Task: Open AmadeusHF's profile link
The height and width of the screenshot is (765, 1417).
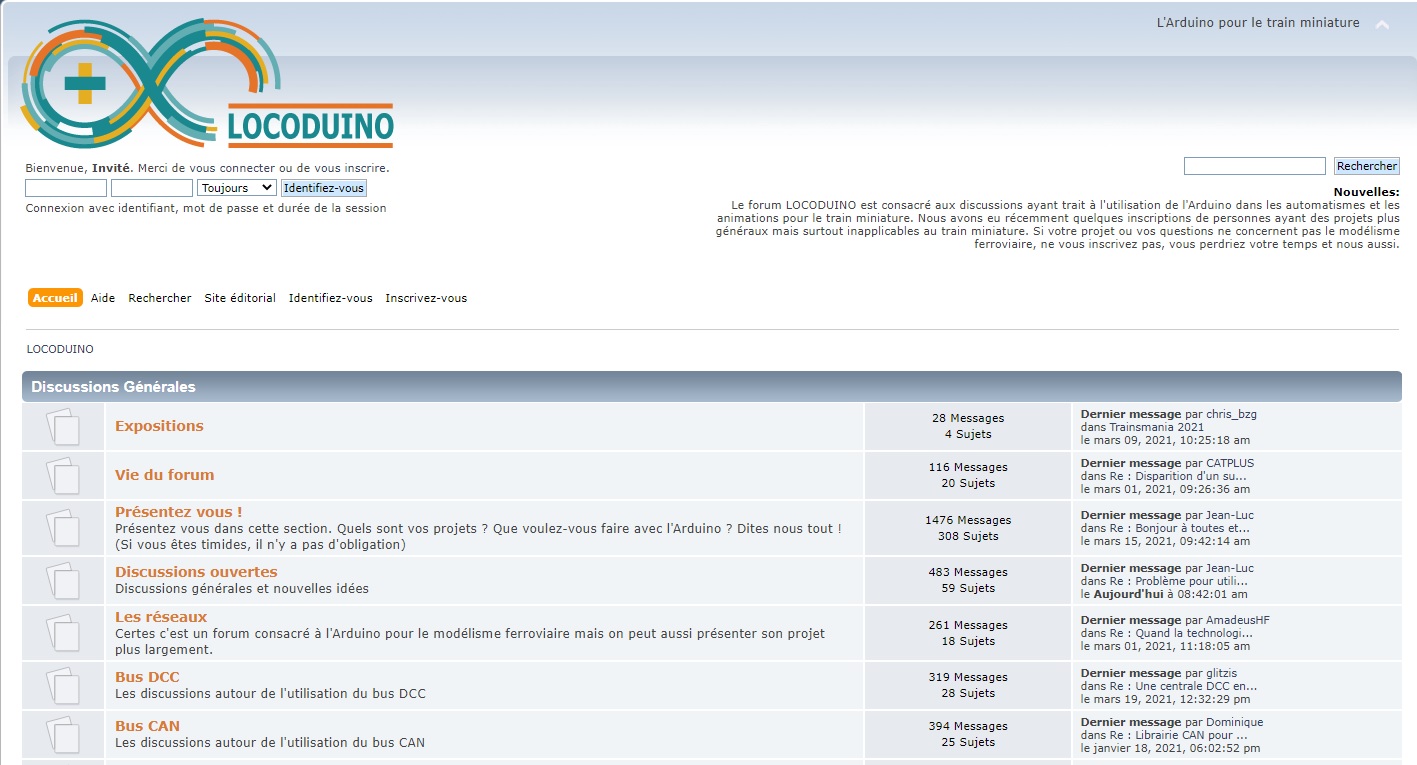Action: [1238, 620]
